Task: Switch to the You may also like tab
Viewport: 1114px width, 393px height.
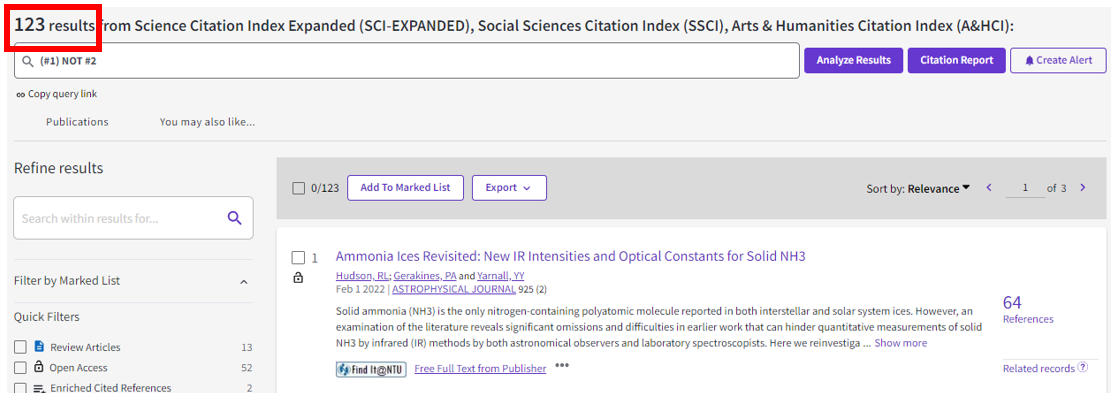Action: (207, 122)
